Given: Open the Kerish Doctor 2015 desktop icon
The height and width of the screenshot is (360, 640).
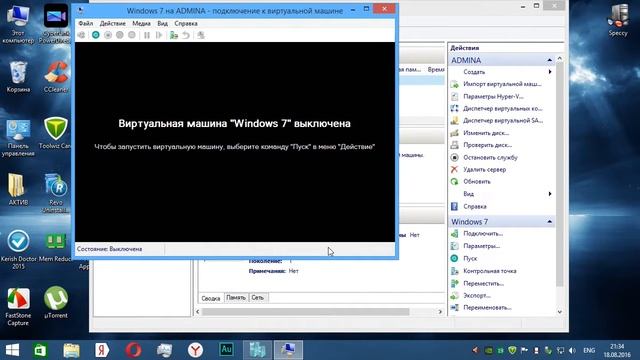Looking at the screenshot, I should 18,250.
